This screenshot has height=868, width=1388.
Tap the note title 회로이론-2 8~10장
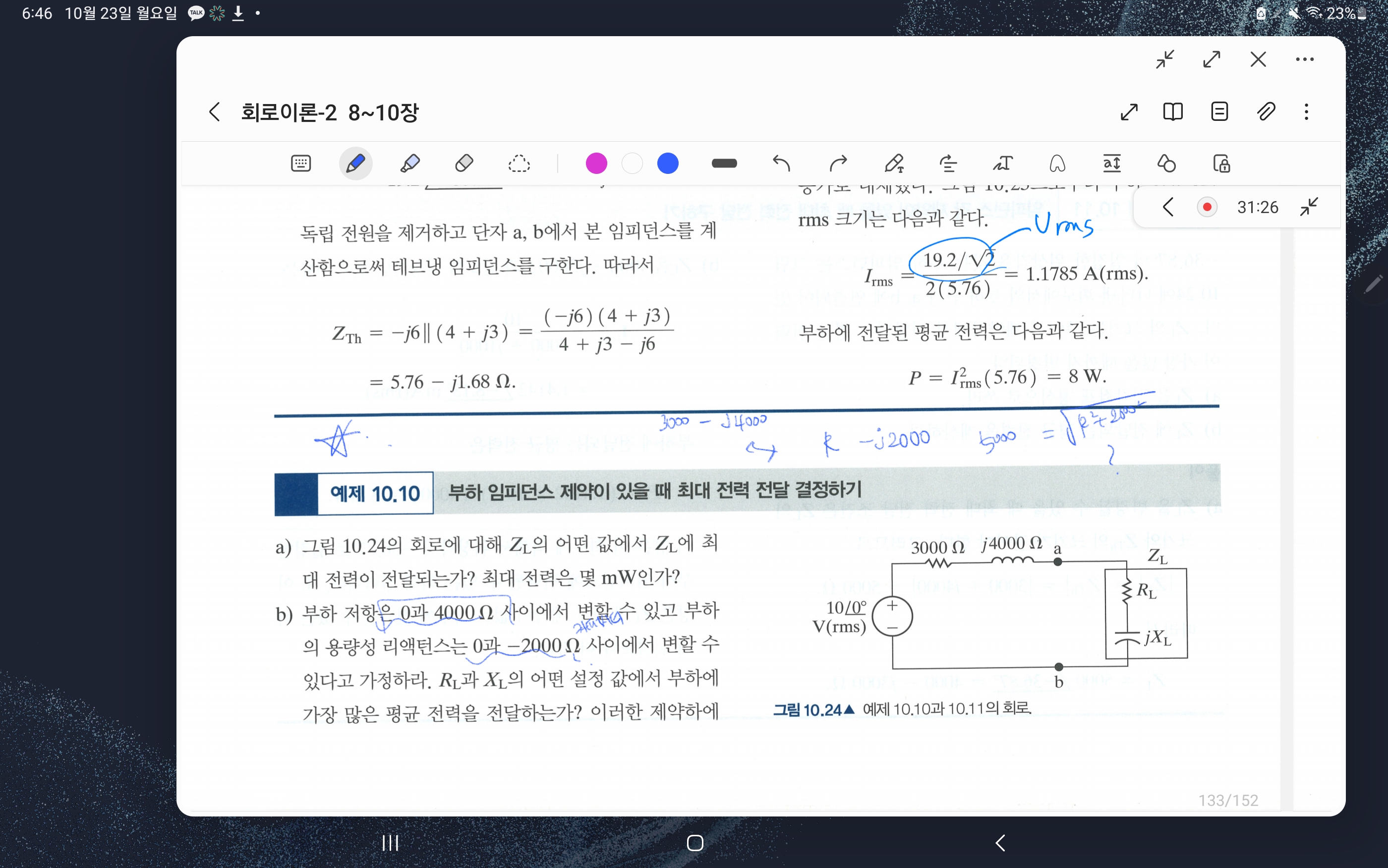click(x=330, y=112)
